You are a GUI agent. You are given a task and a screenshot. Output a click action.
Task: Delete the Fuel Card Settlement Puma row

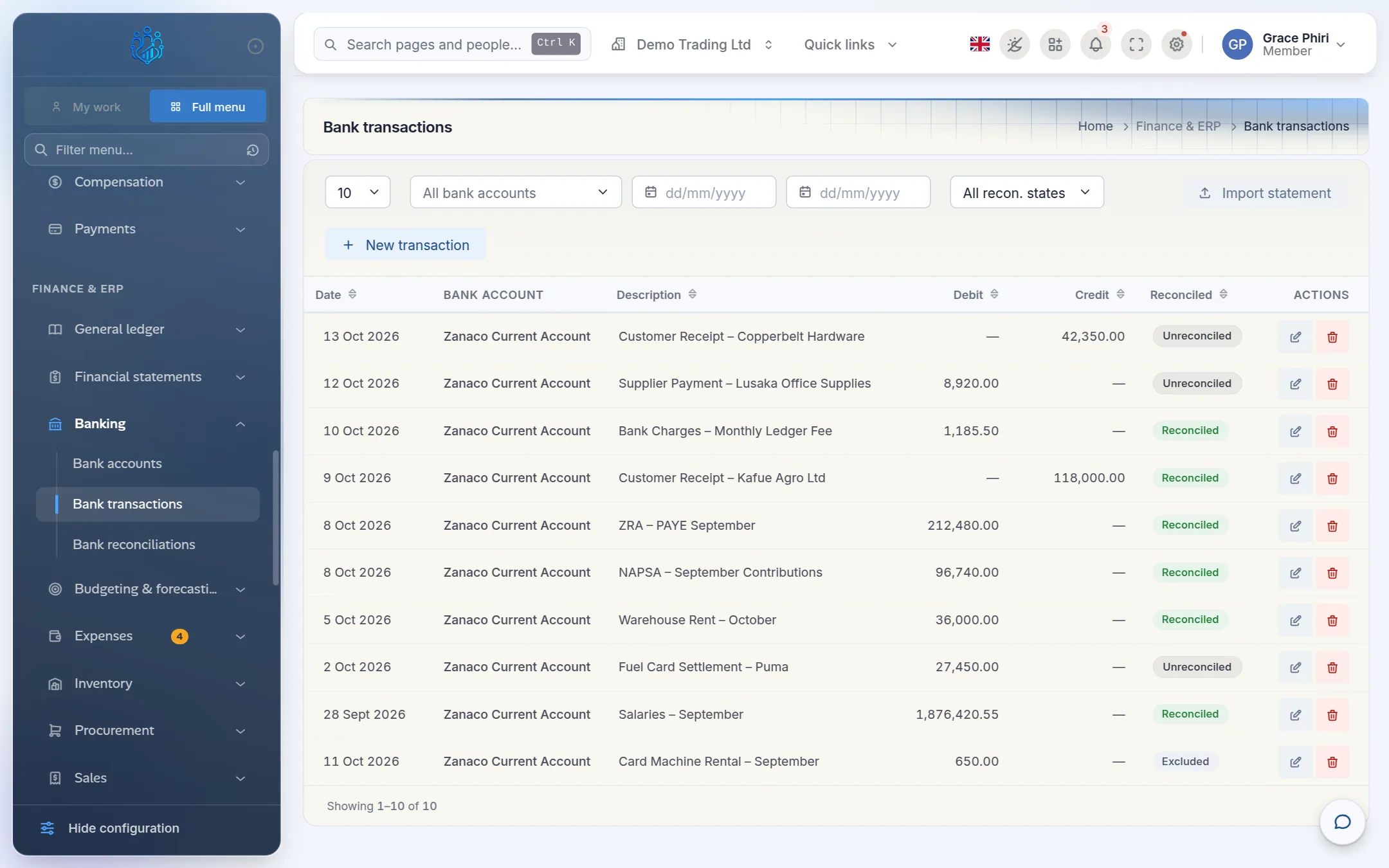pos(1332,667)
